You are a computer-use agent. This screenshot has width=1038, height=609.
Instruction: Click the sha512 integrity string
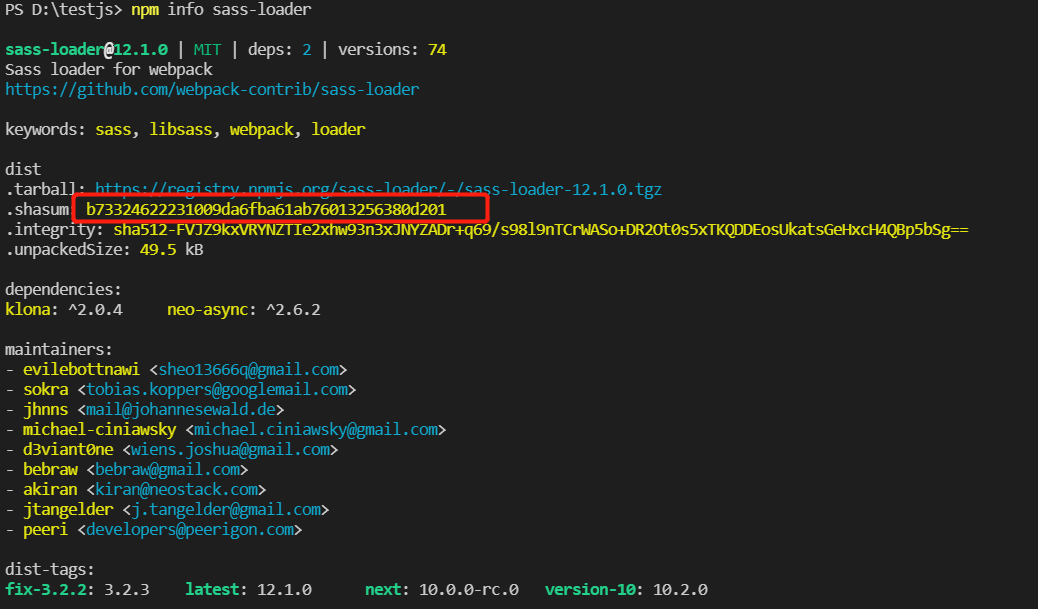[x=541, y=230]
